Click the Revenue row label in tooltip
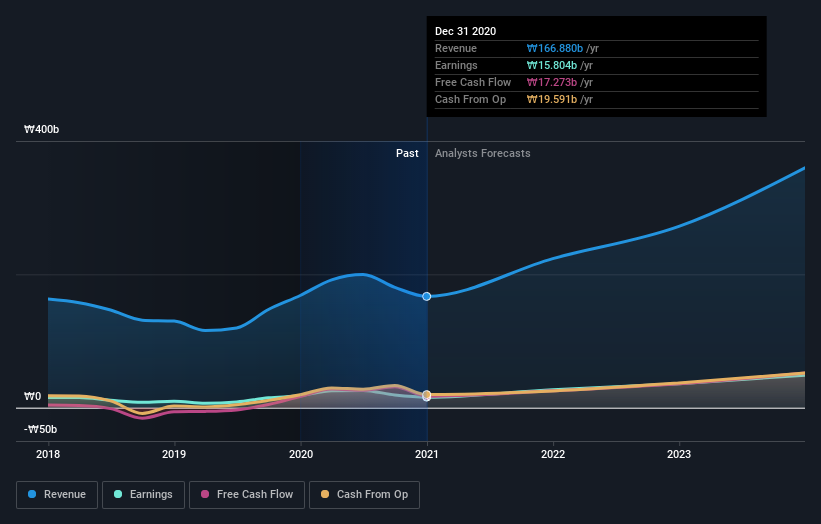Screen dimensions: 821x524 click(456, 48)
